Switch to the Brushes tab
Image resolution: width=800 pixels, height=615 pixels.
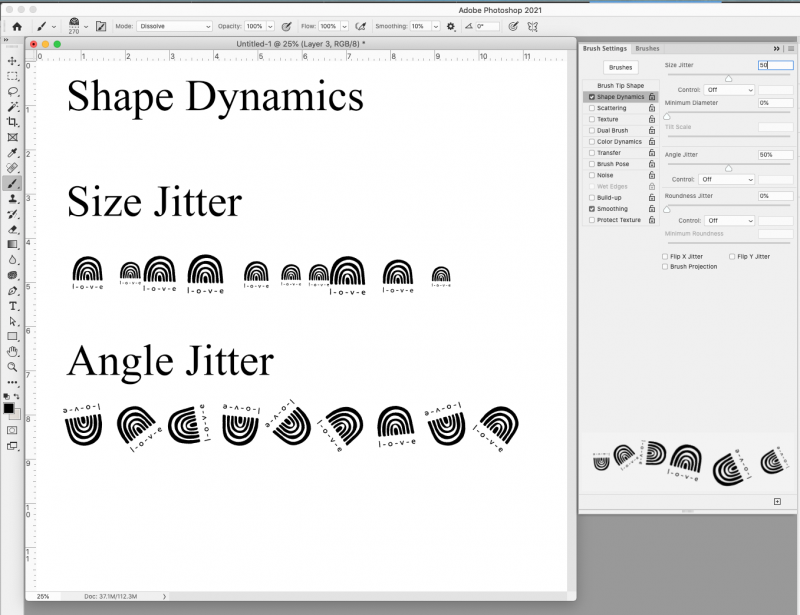(647, 48)
